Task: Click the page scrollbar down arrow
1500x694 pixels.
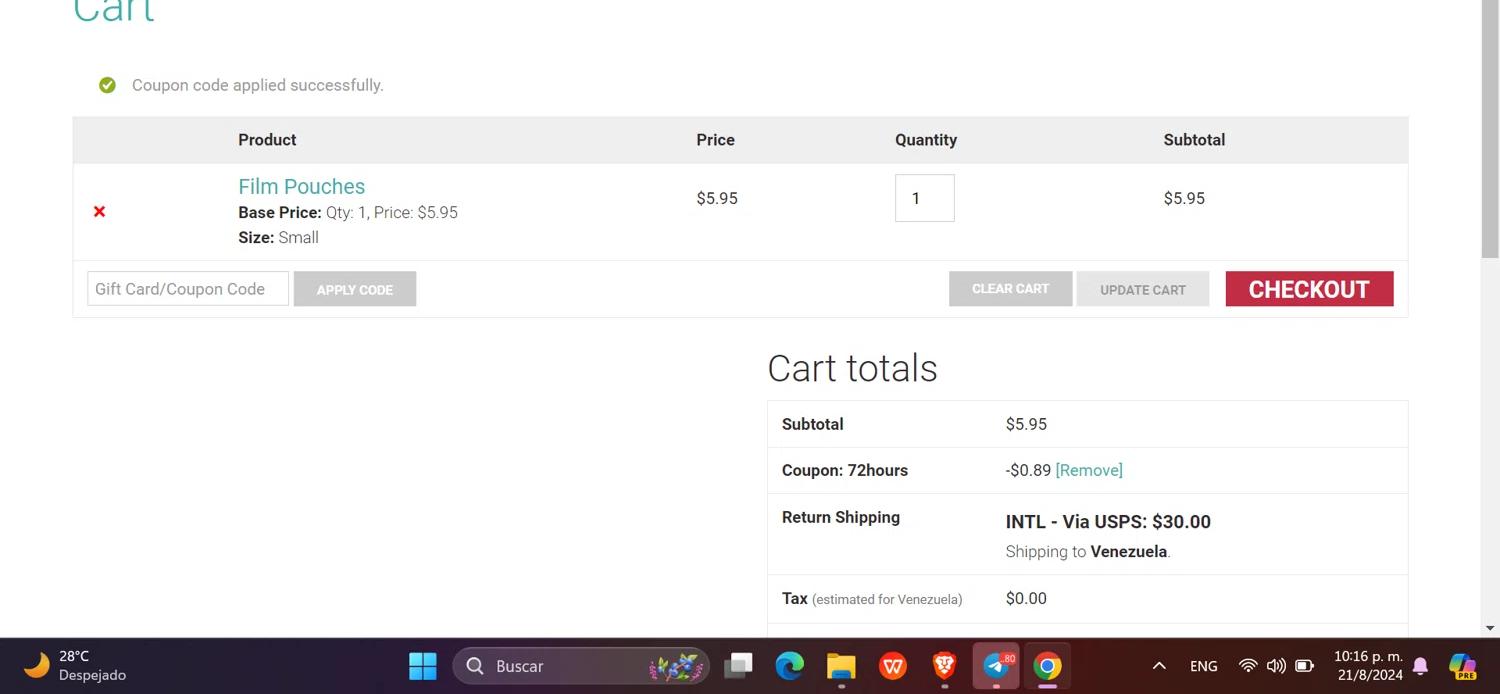Action: (x=1490, y=628)
